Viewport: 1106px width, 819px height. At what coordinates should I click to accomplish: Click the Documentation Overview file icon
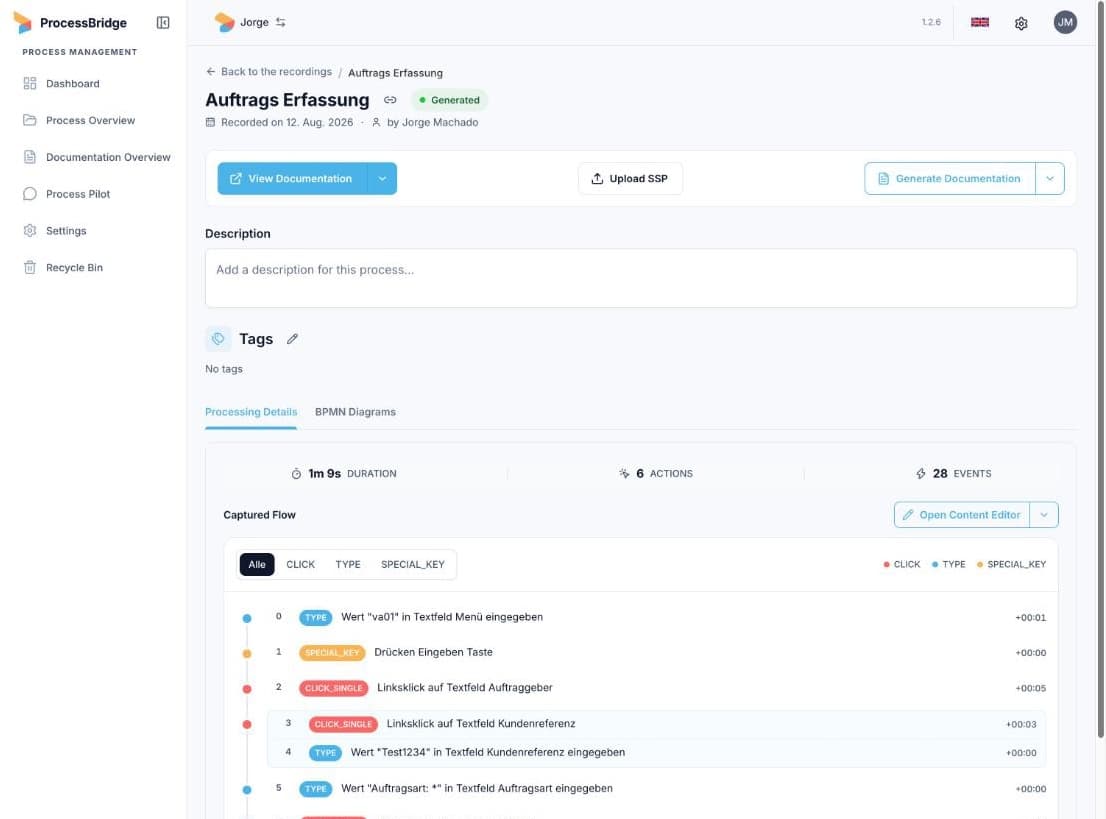tap(30, 157)
